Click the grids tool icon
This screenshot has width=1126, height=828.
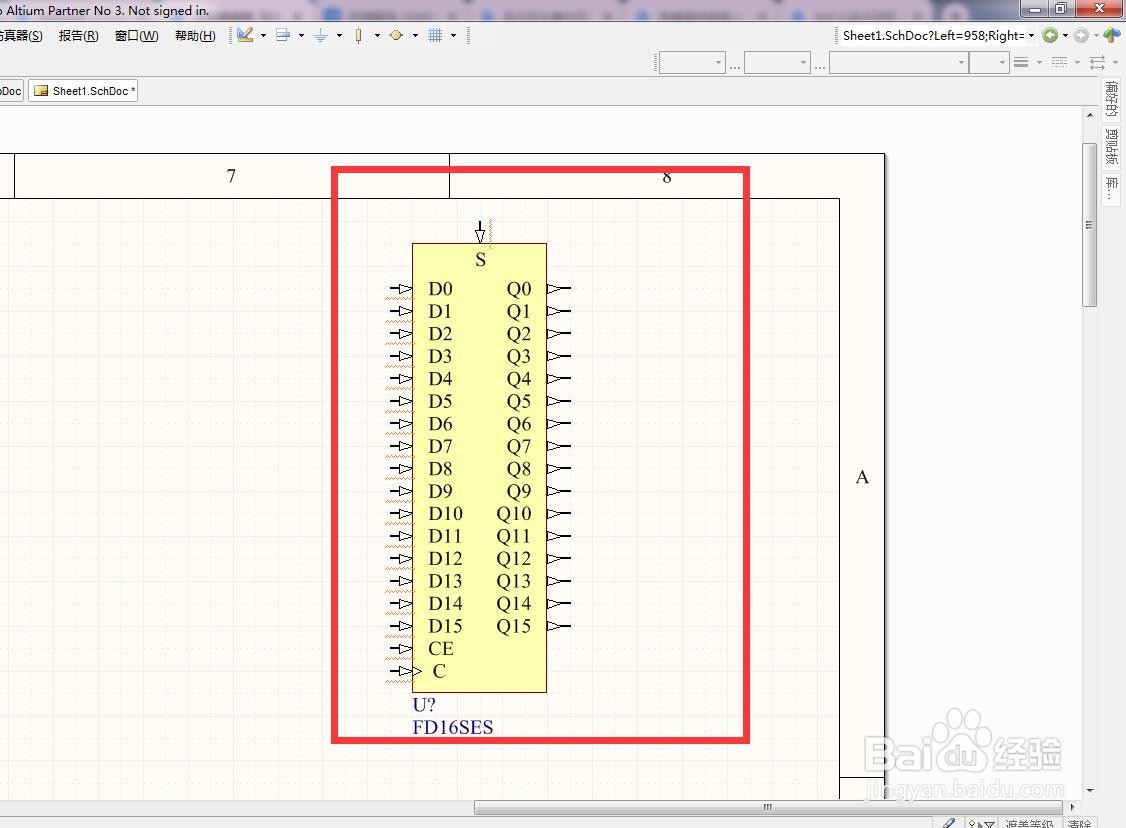click(x=435, y=34)
